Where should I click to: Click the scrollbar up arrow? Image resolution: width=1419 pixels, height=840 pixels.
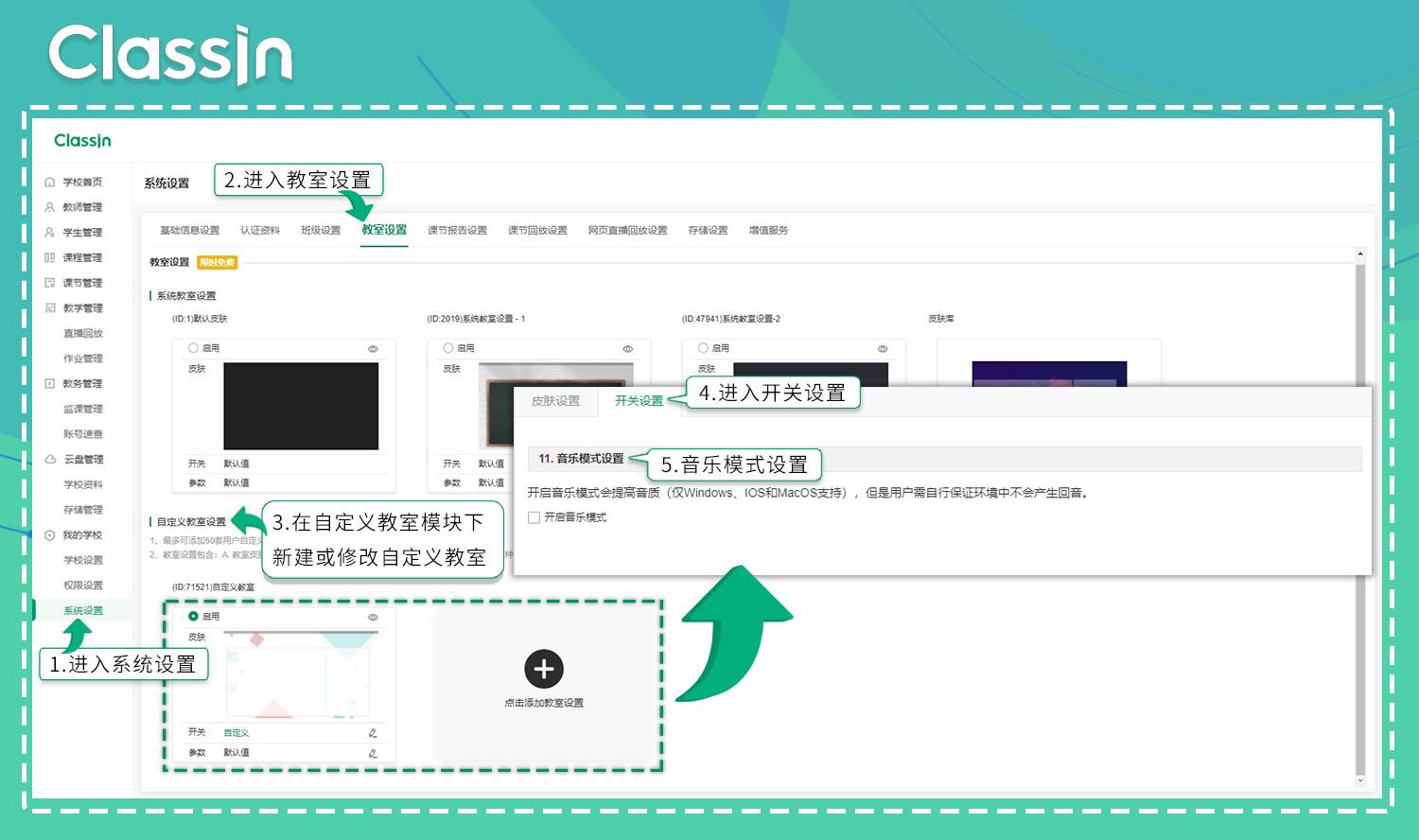click(1360, 254)
